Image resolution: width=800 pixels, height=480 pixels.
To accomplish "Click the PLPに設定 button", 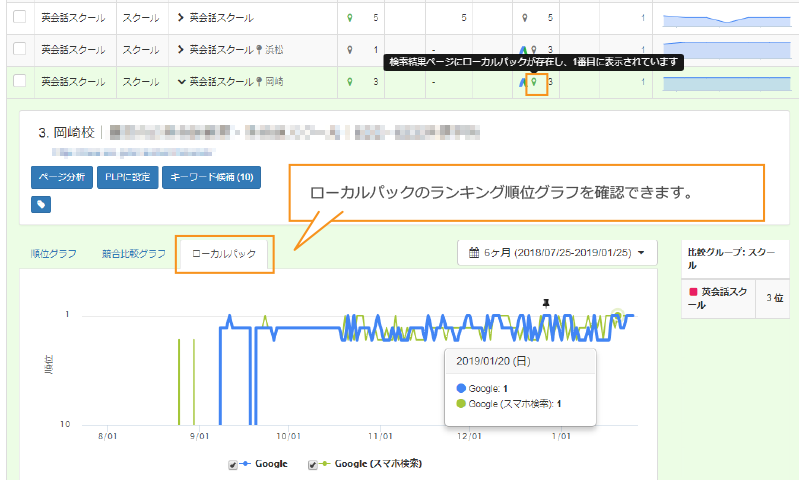I will pyautogui.click(x=128, y=177).
